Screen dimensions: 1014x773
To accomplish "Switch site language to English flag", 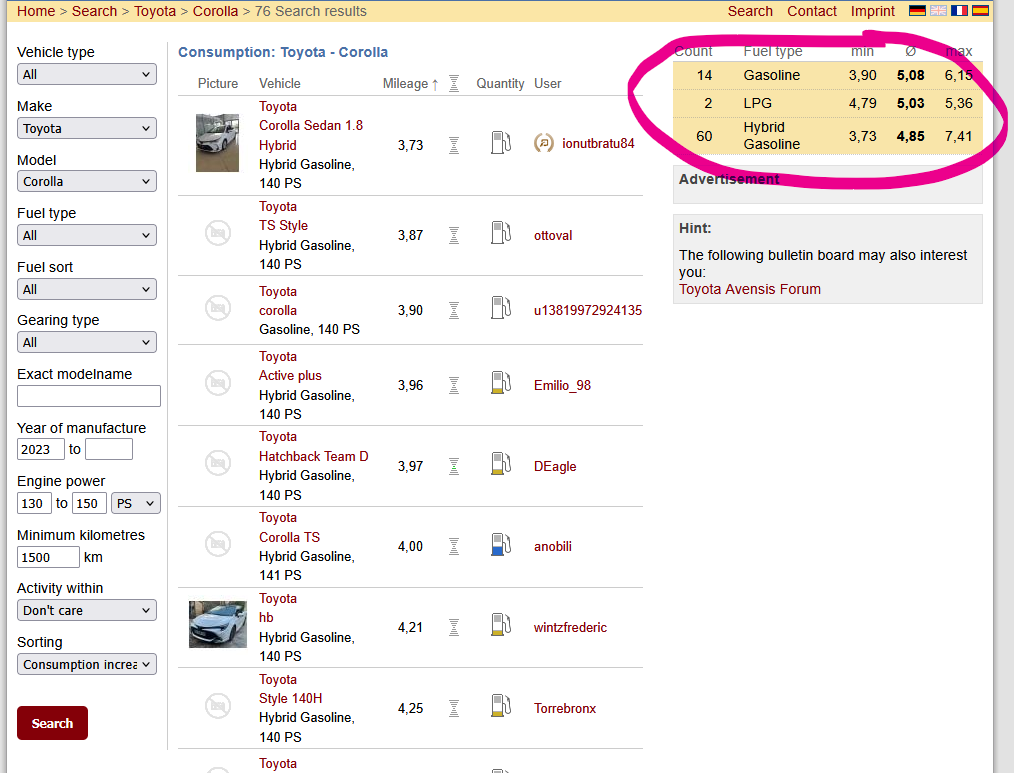I will [938, 10].
